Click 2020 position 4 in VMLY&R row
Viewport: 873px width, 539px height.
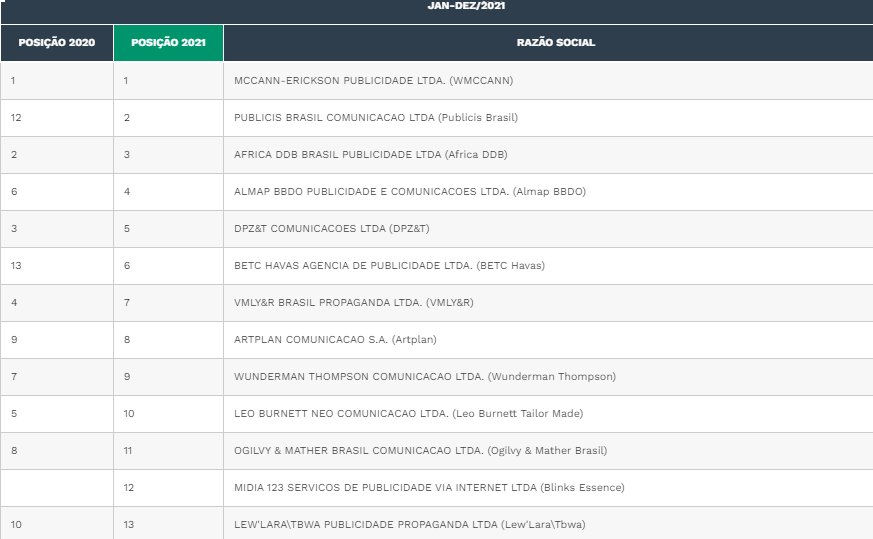coord(57,303)
